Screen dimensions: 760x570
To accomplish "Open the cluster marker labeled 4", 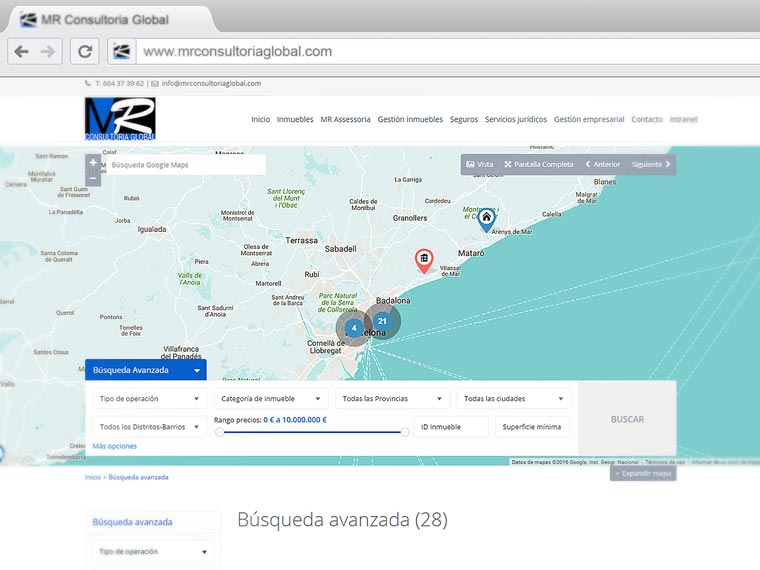I will click(x=354, y=328).
